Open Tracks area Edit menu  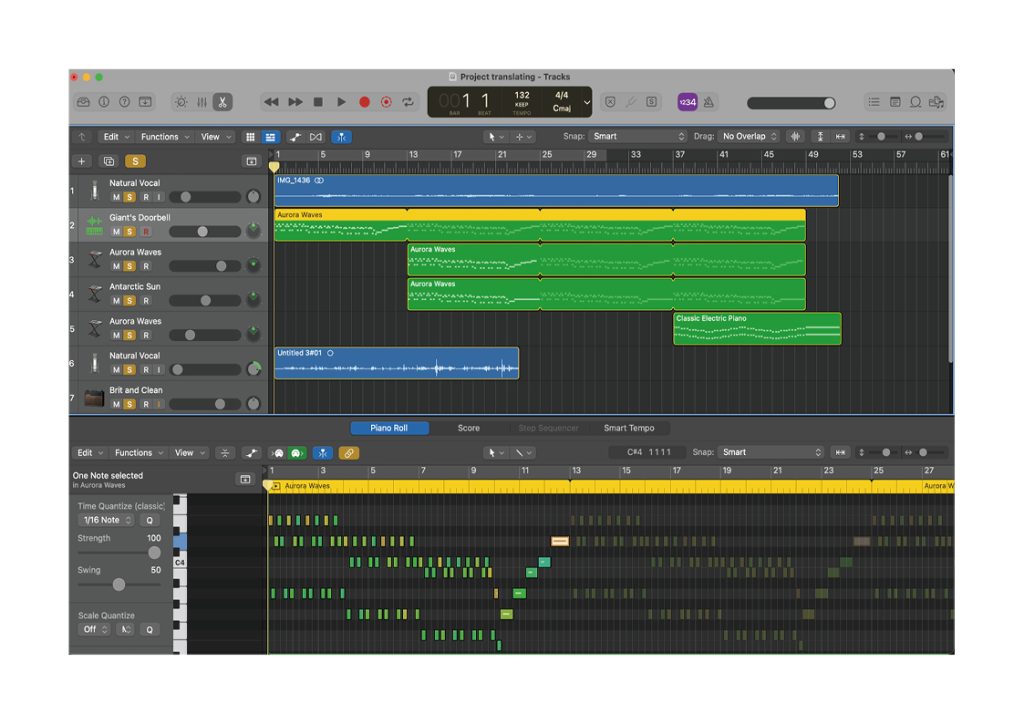(x=116, y=136)
